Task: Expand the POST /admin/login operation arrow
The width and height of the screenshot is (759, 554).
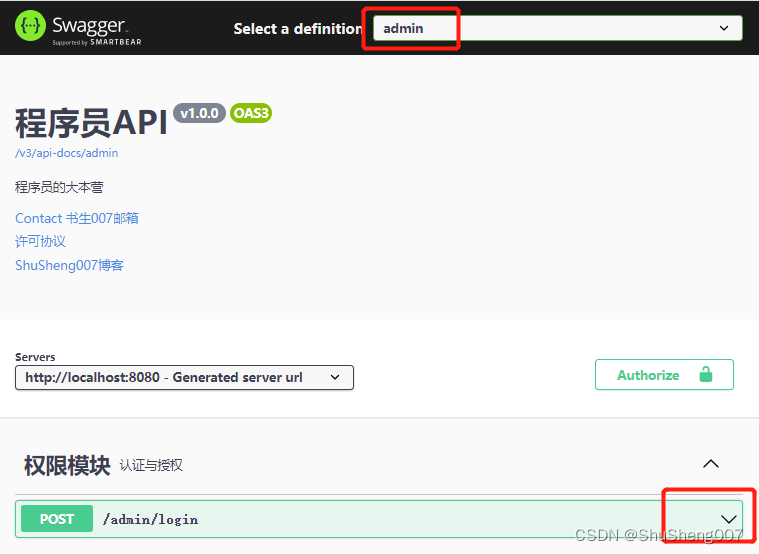Action: pyautogui.click(x=729, y=519)
